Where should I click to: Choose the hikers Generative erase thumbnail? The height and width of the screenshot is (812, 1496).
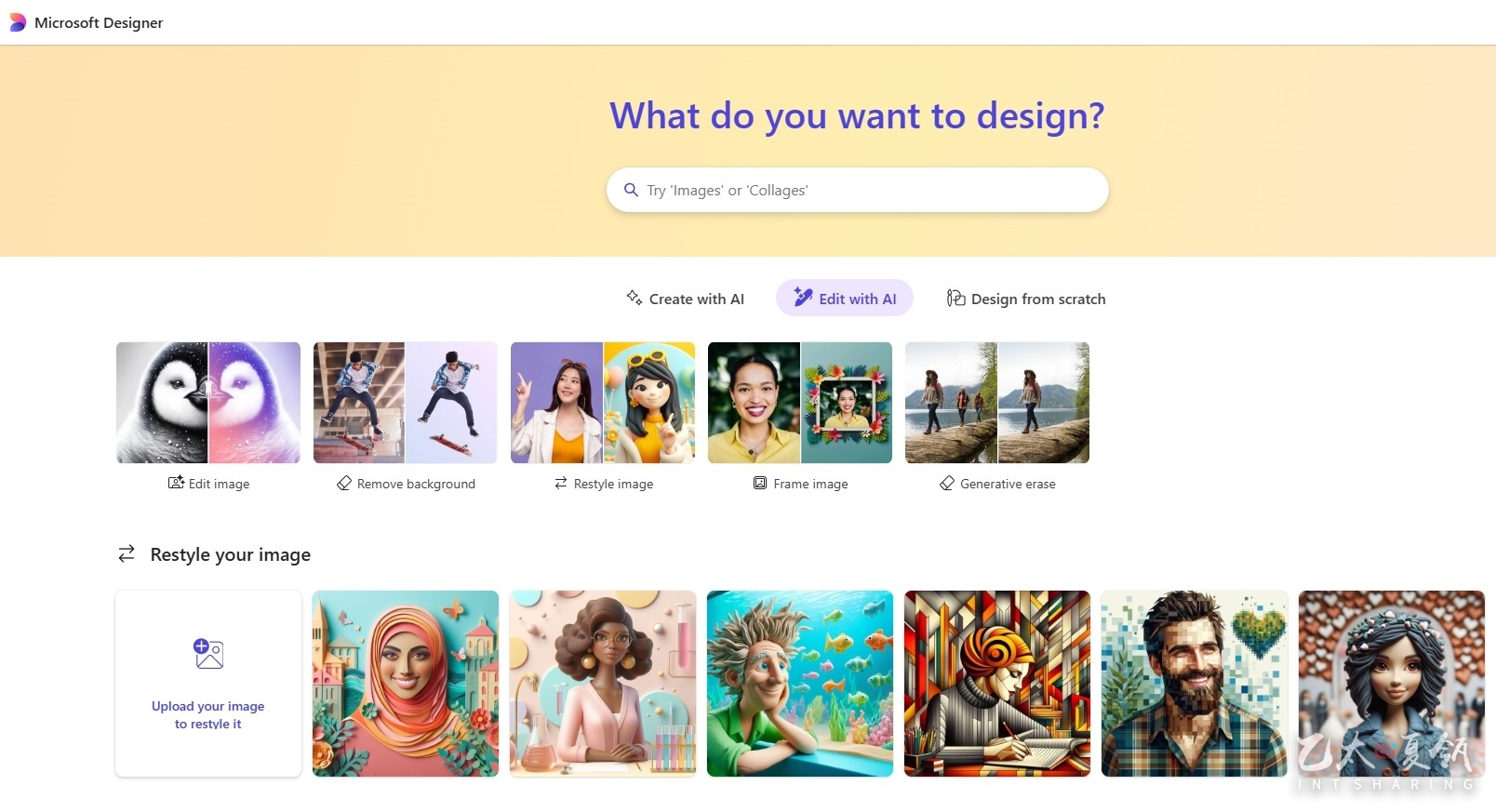pyautogui.click(x=997, y=403)
